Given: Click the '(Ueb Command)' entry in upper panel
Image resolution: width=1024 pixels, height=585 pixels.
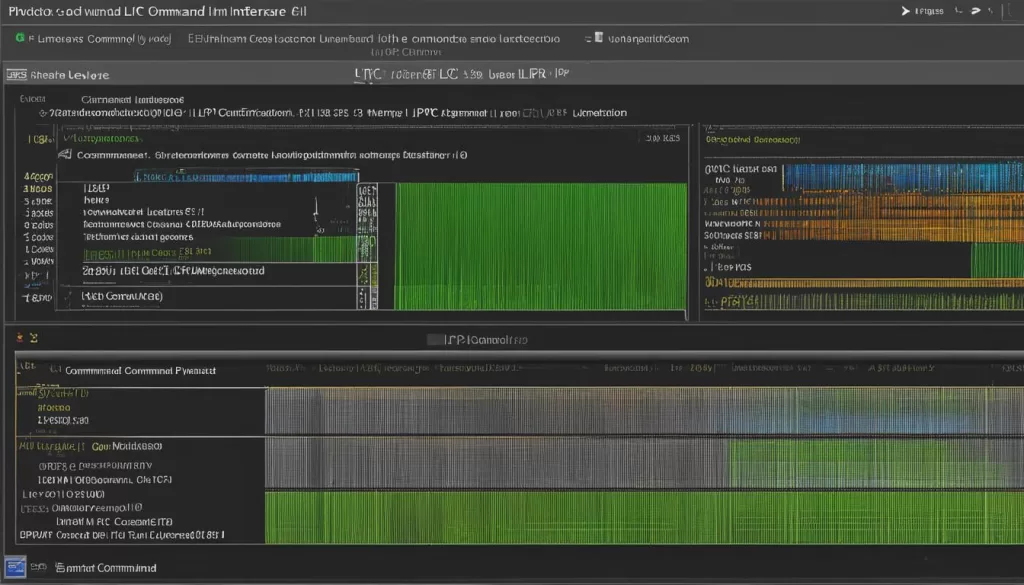Looking at the screenshot, I should click(x=122, y=297).
